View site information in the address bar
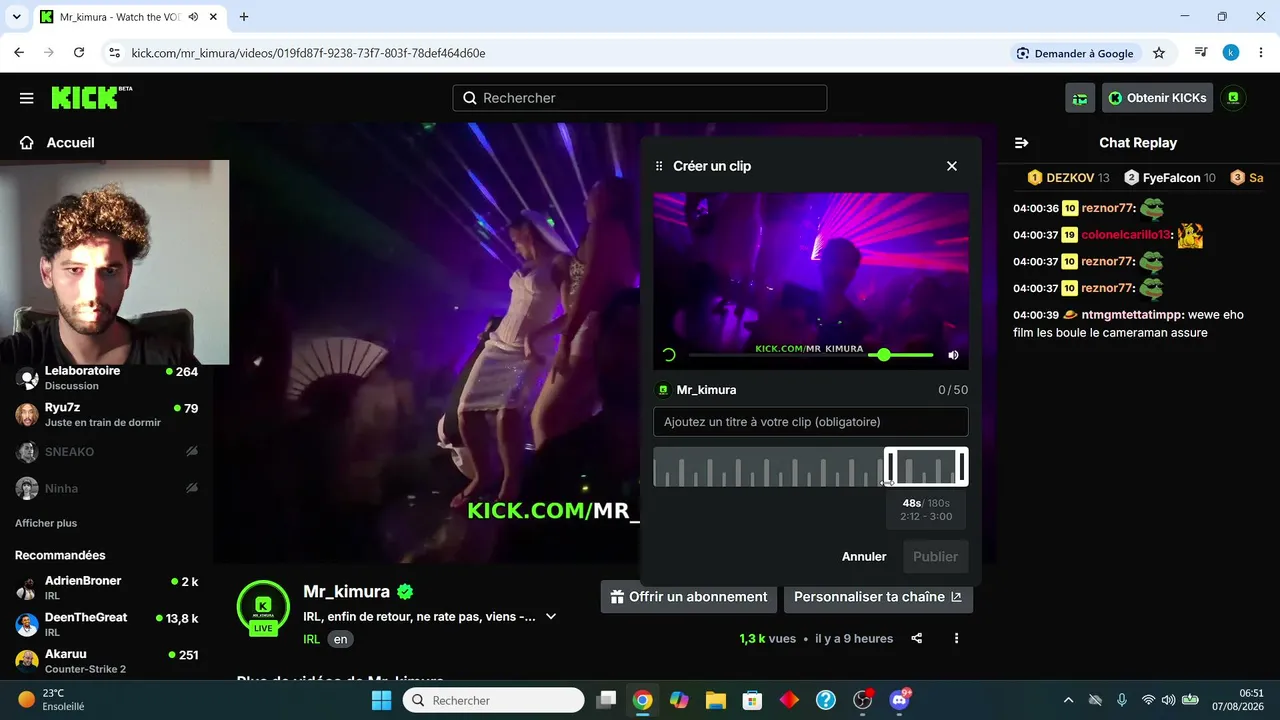Image resolution: width=1280 pixels, height=720 pixels. pyautogui.click(x=114, y=53)
